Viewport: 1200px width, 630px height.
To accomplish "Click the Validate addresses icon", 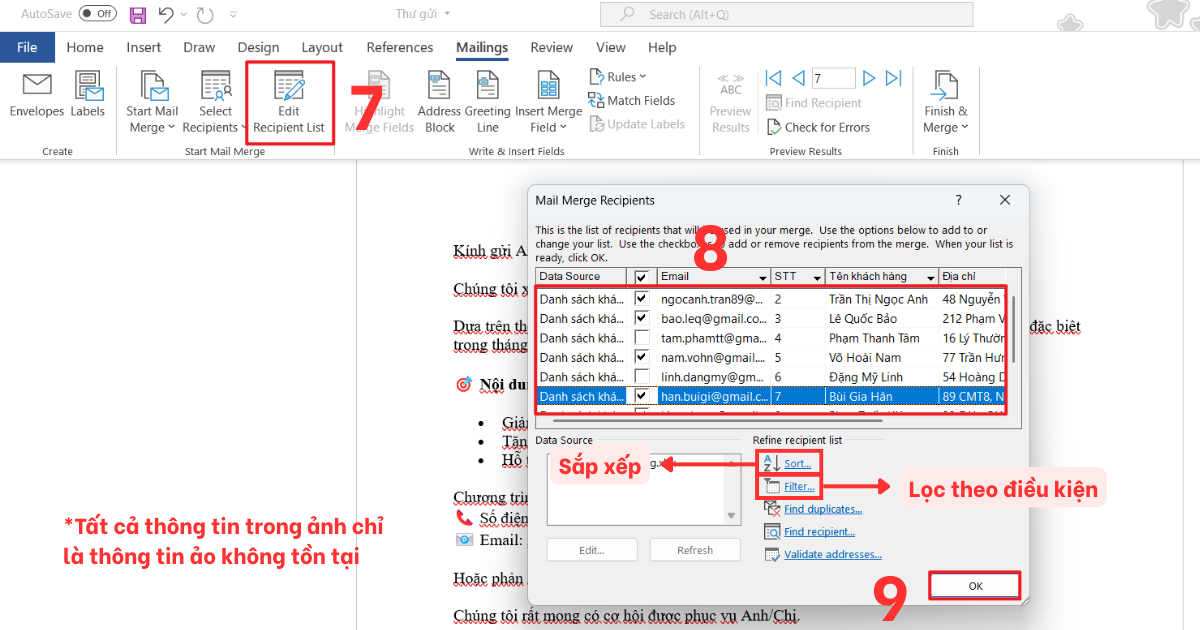I will 772,555.
